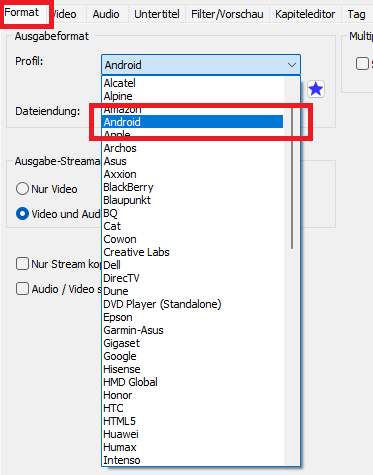Screen dimensions: 373x475
Task: Select the Cowon profile entry
Action: [x=192, y=239]
